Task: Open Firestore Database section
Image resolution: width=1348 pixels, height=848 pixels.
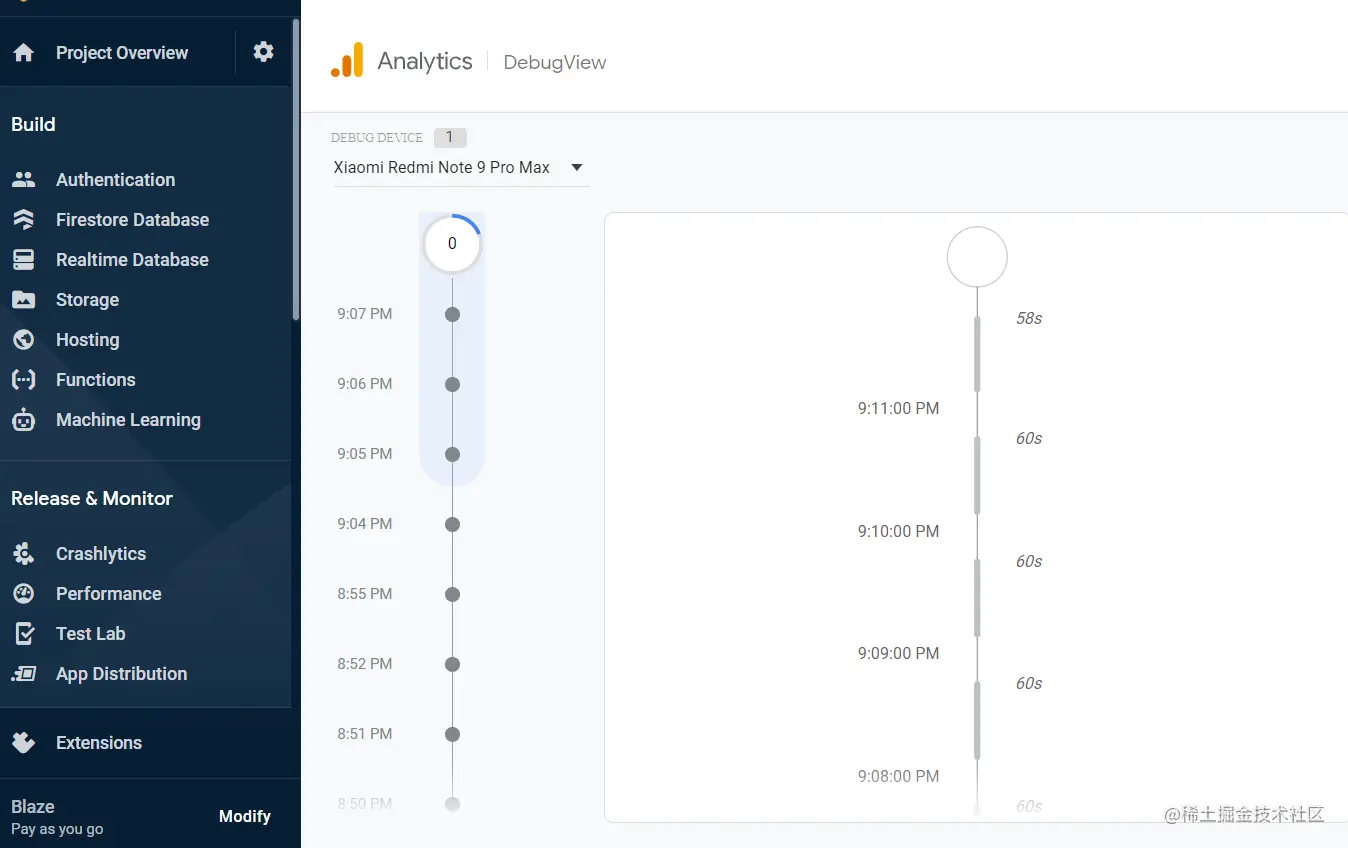Action: click(x=132, y=220)
